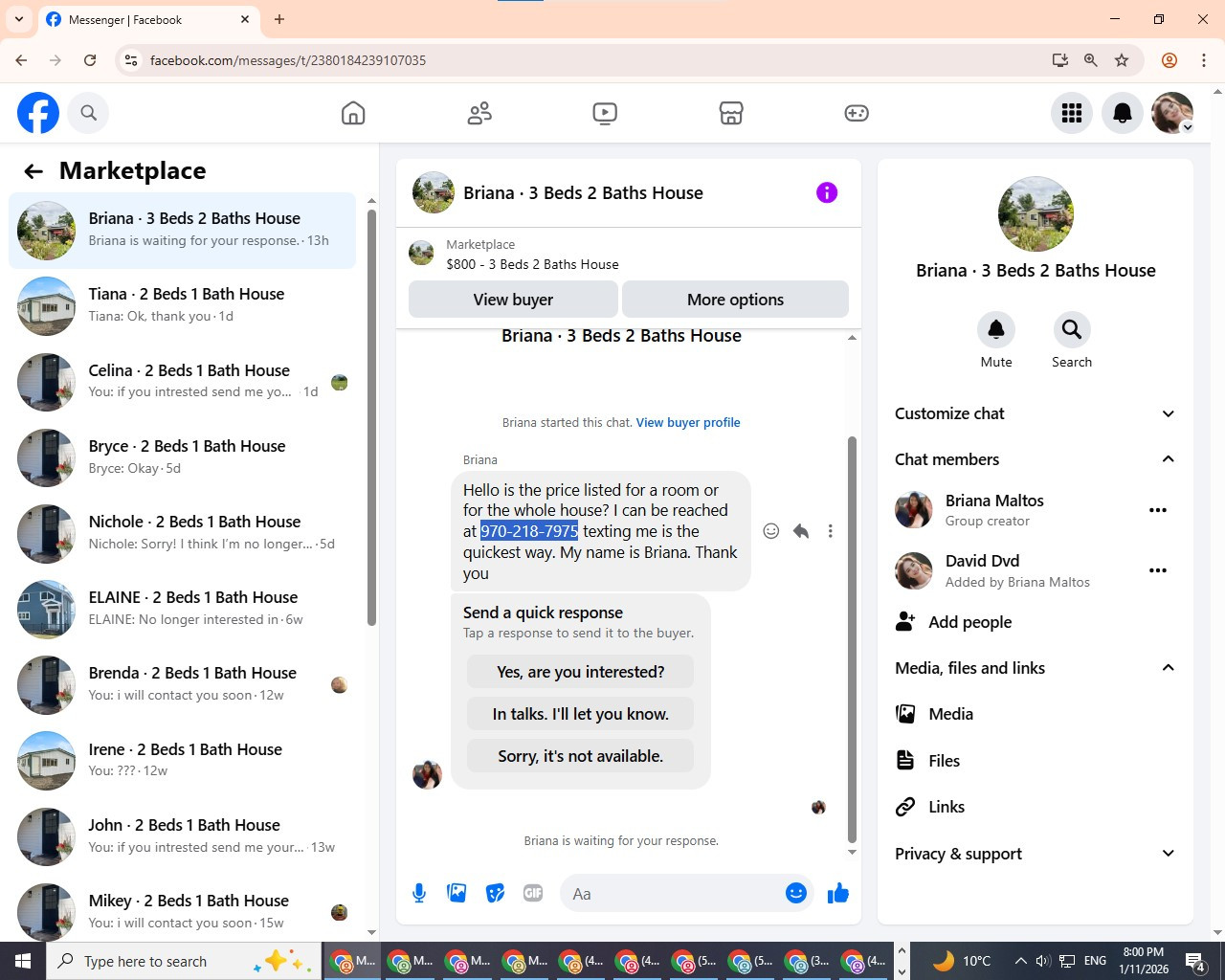Click the conversation list scrollbar
This screenshot has height=980, width=1225.
371,417
